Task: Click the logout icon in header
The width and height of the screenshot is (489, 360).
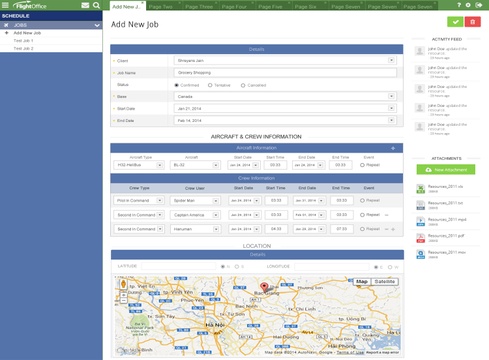Action: point(479,5)
